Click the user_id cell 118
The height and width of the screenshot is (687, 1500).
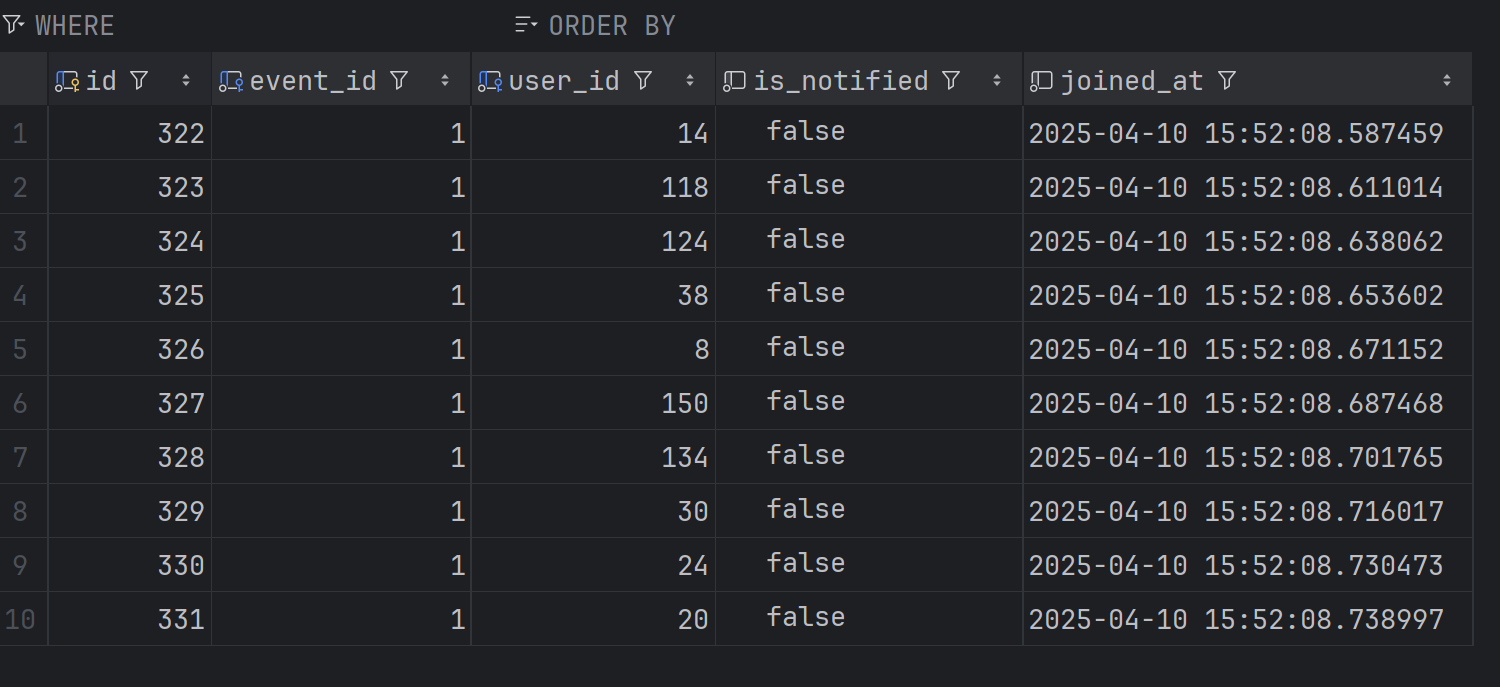(x=594, y=187)
